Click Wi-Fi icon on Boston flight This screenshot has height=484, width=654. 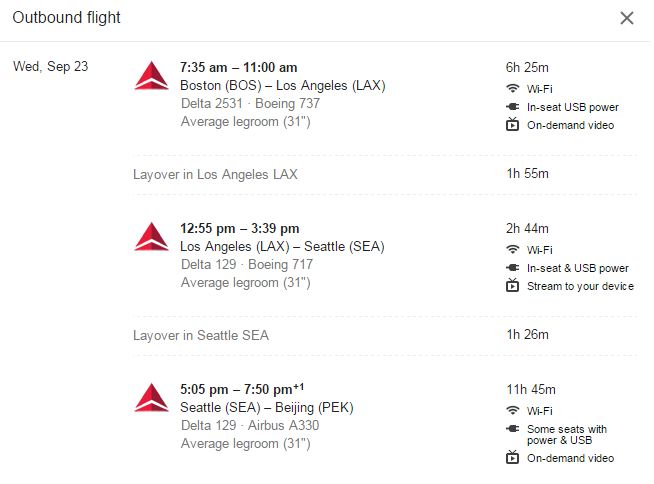point(513,88)
